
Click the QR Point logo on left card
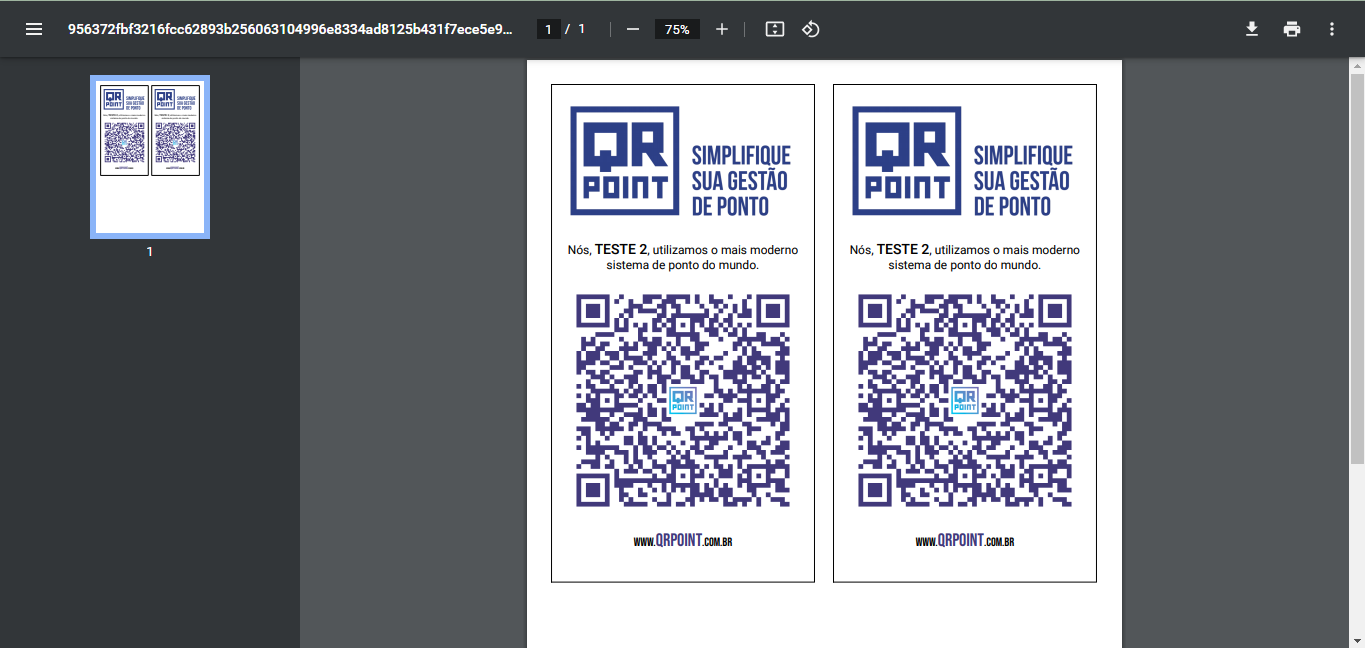click(x=625, y=160)
